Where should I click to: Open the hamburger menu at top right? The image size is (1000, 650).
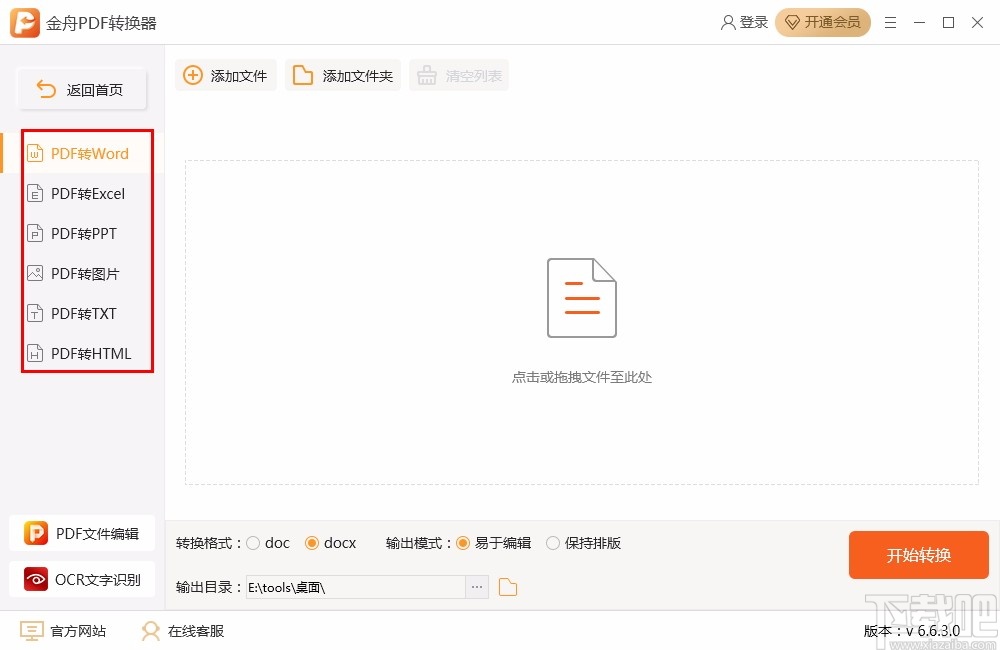click(x=891, y=22)
